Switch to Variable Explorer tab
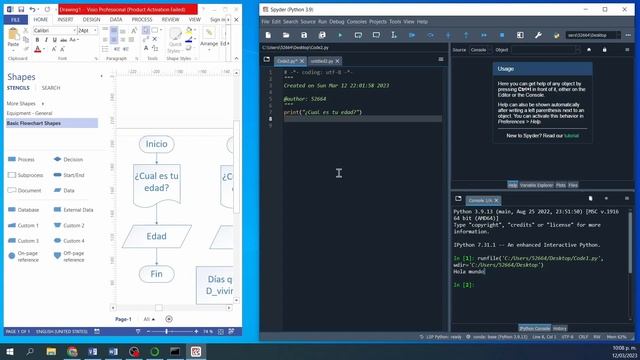Image resolution: width=640 pixels, height=360 pixels. [536, 185]
